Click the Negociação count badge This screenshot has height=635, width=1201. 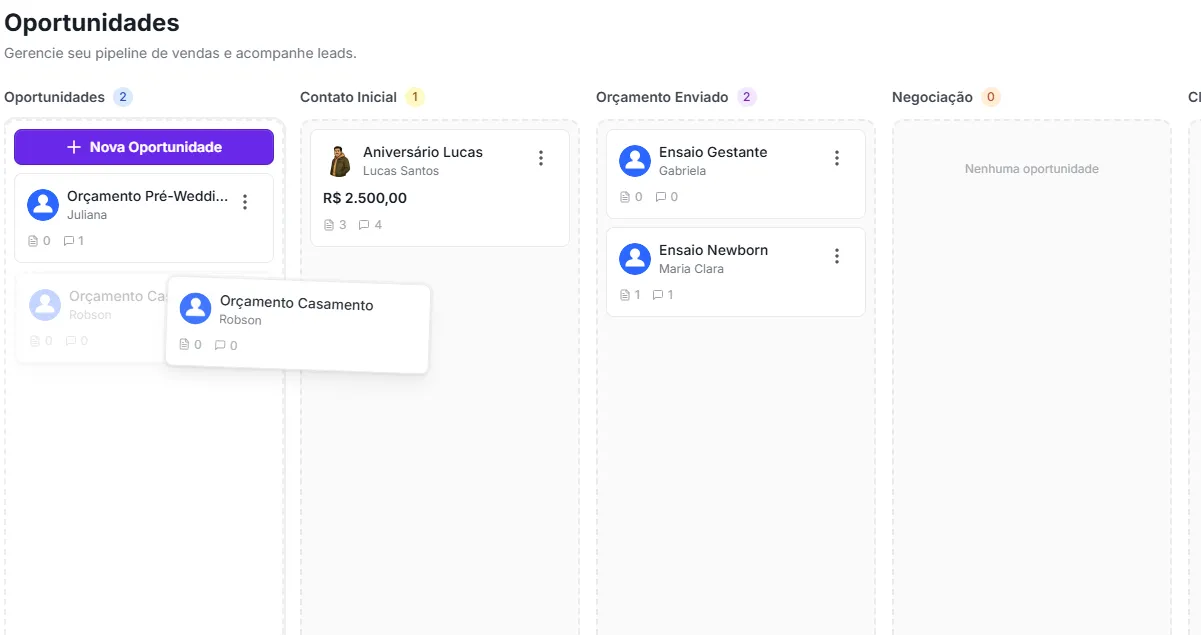(x=991, y=97)
